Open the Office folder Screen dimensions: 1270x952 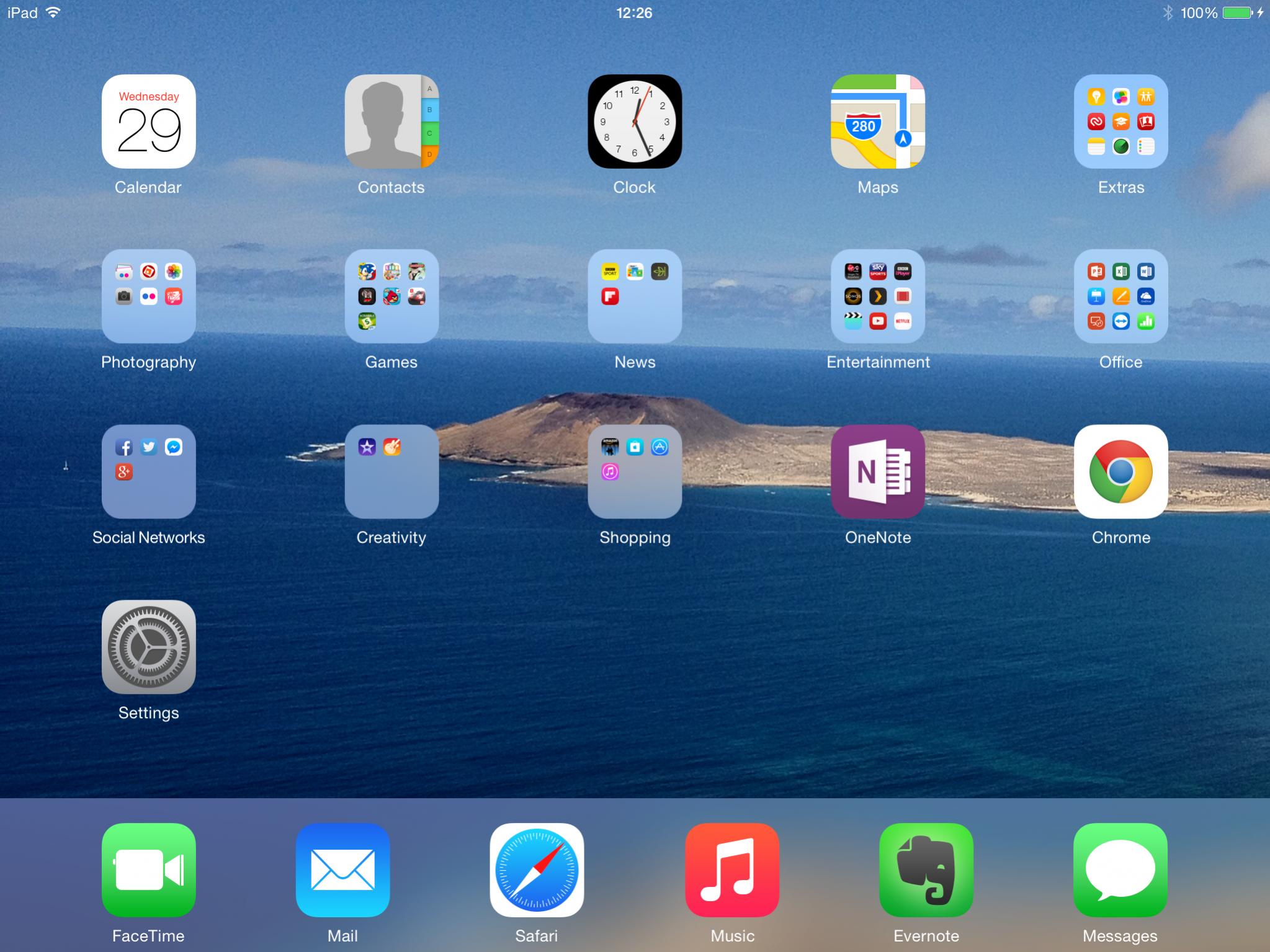point(1121,296)
